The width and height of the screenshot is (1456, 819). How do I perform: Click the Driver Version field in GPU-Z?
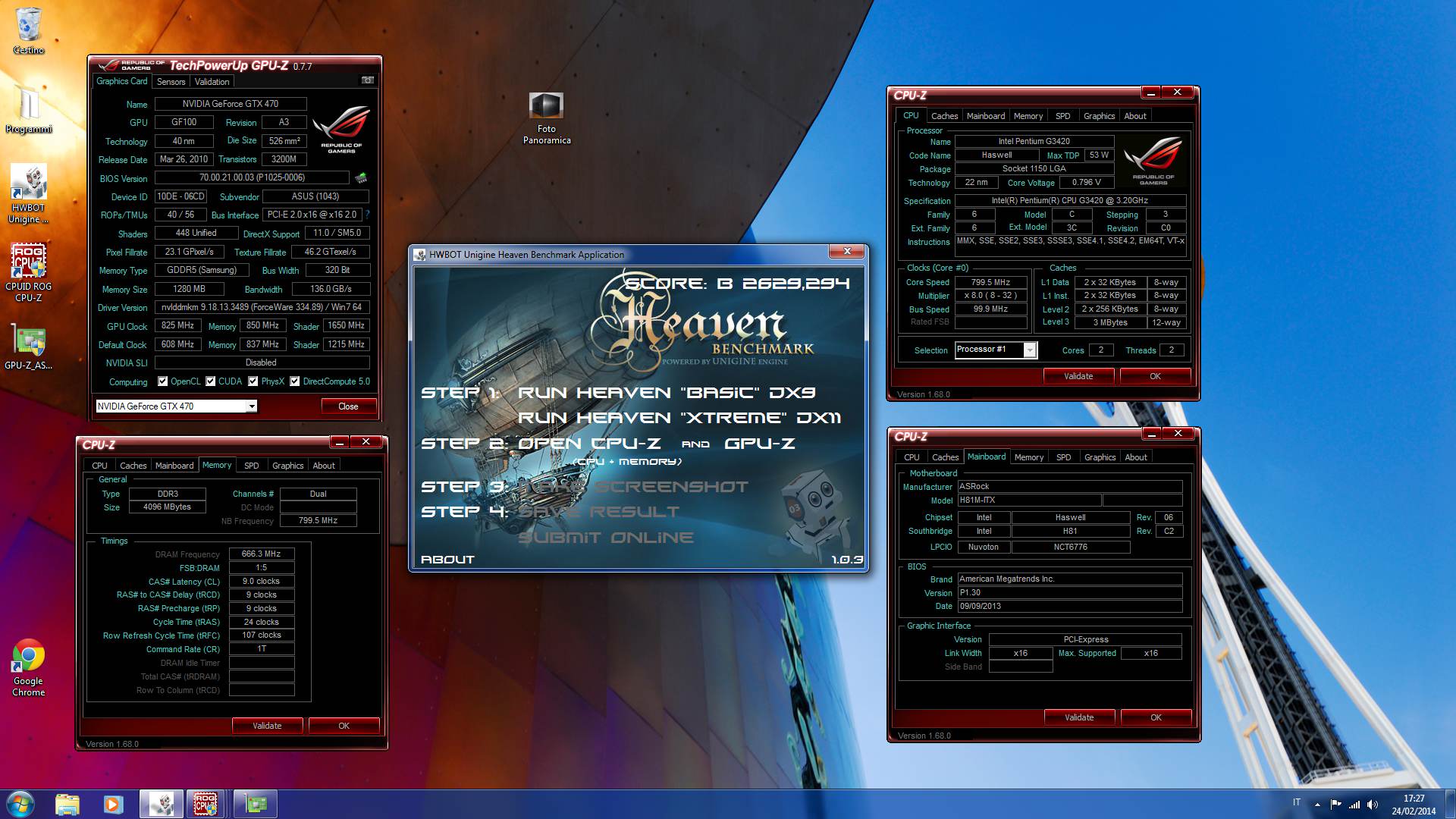click(x=262, y=307)
